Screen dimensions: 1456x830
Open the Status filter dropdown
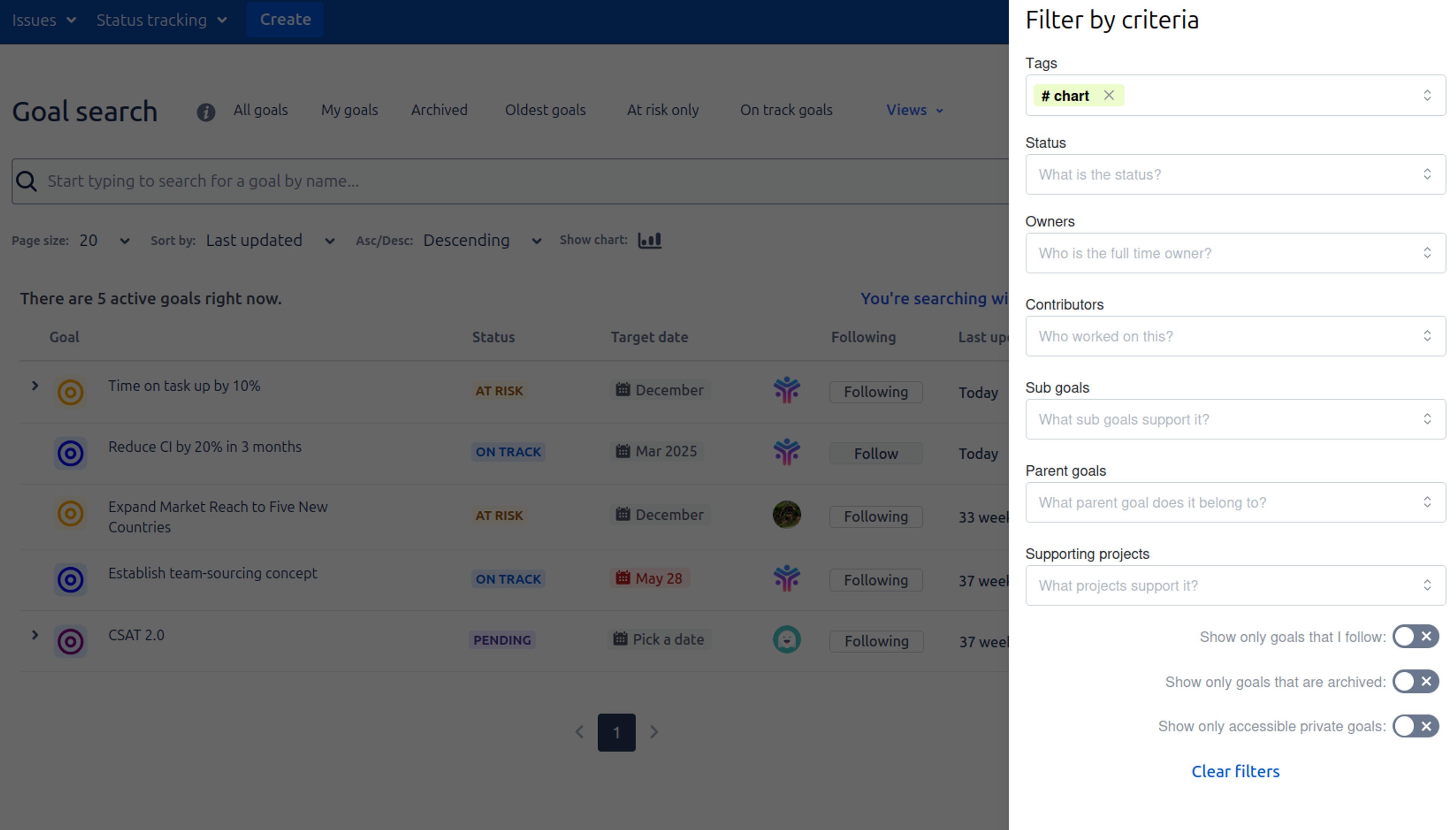(1235, 174)
